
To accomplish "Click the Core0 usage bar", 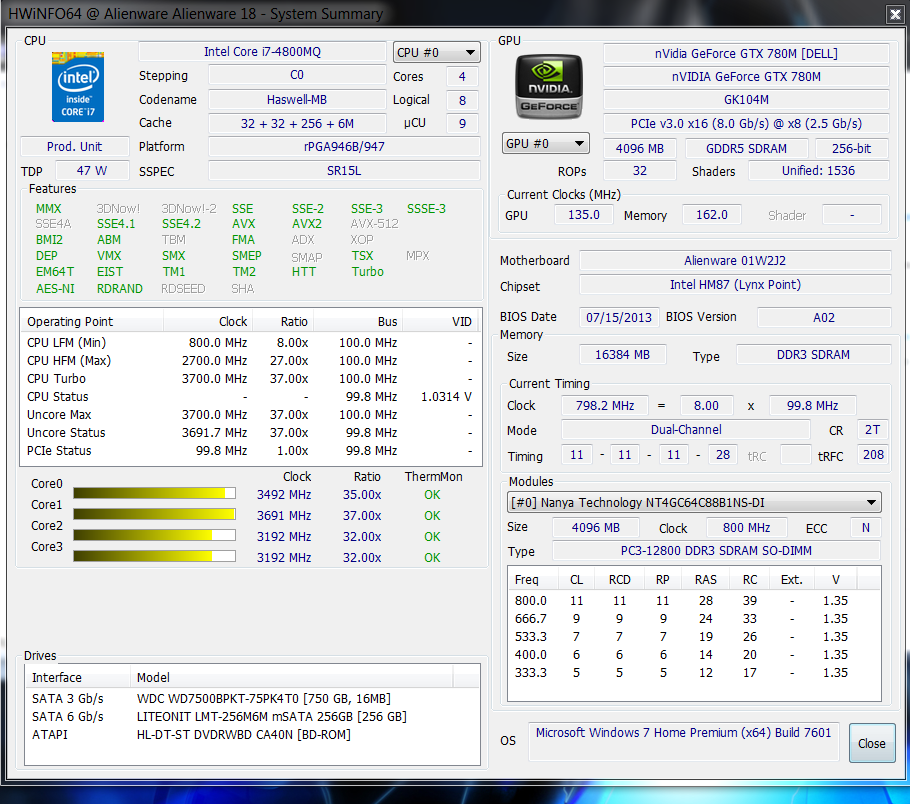I will (154, 493).
